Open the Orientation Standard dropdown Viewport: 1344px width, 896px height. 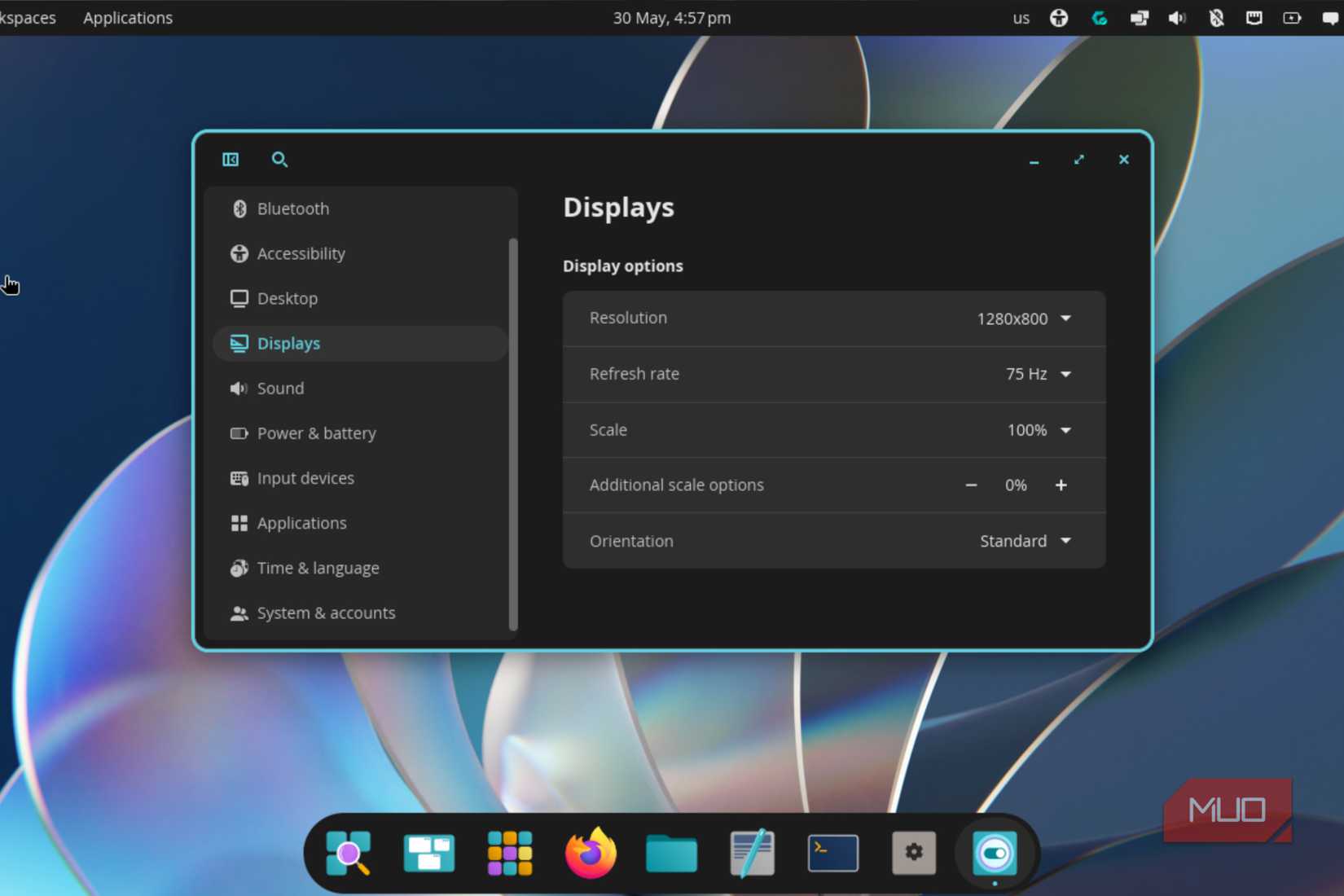click(1026, 541)
